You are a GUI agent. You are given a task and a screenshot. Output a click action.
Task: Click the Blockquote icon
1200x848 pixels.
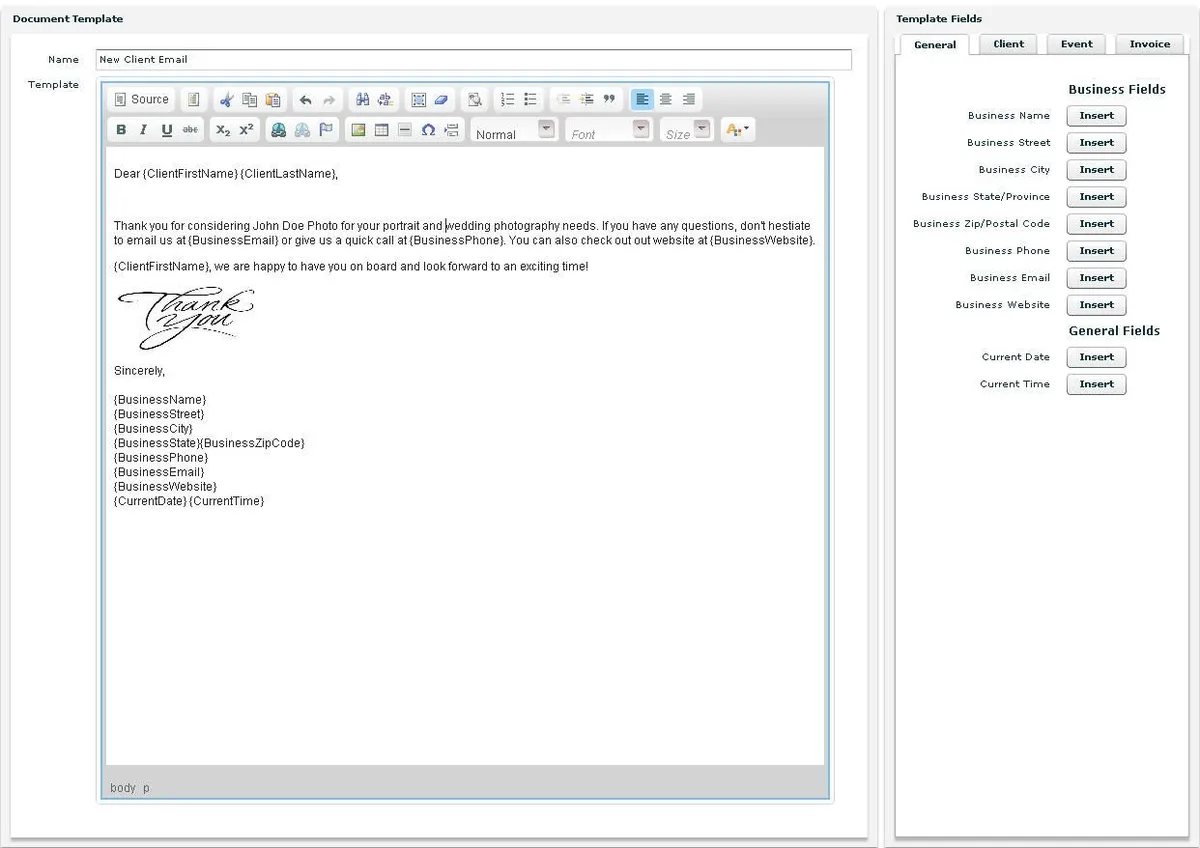pos(609,100)
